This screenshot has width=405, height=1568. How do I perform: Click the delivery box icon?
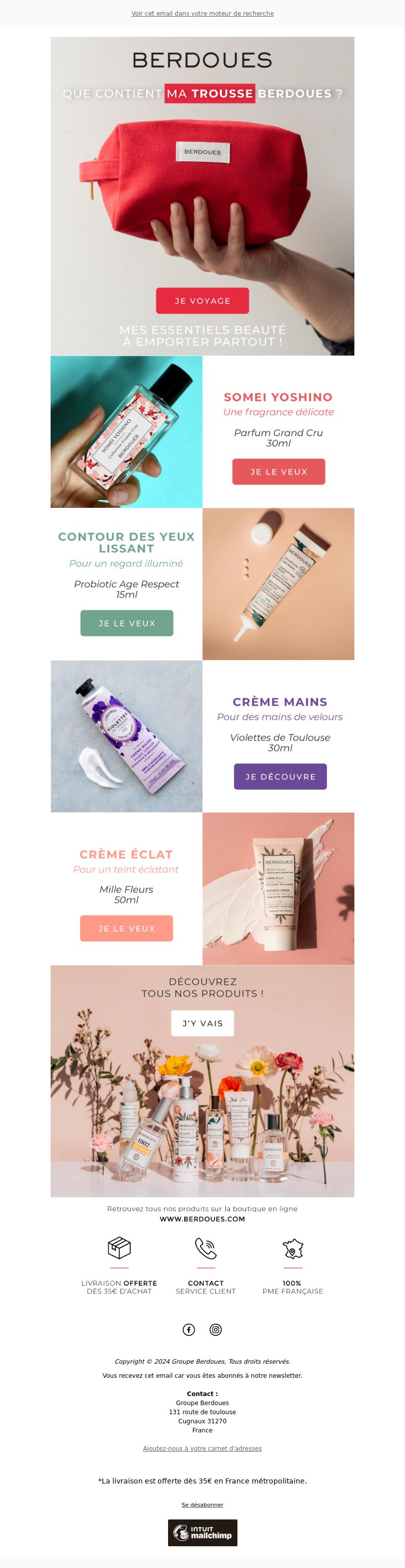[x=119, y=1248]
